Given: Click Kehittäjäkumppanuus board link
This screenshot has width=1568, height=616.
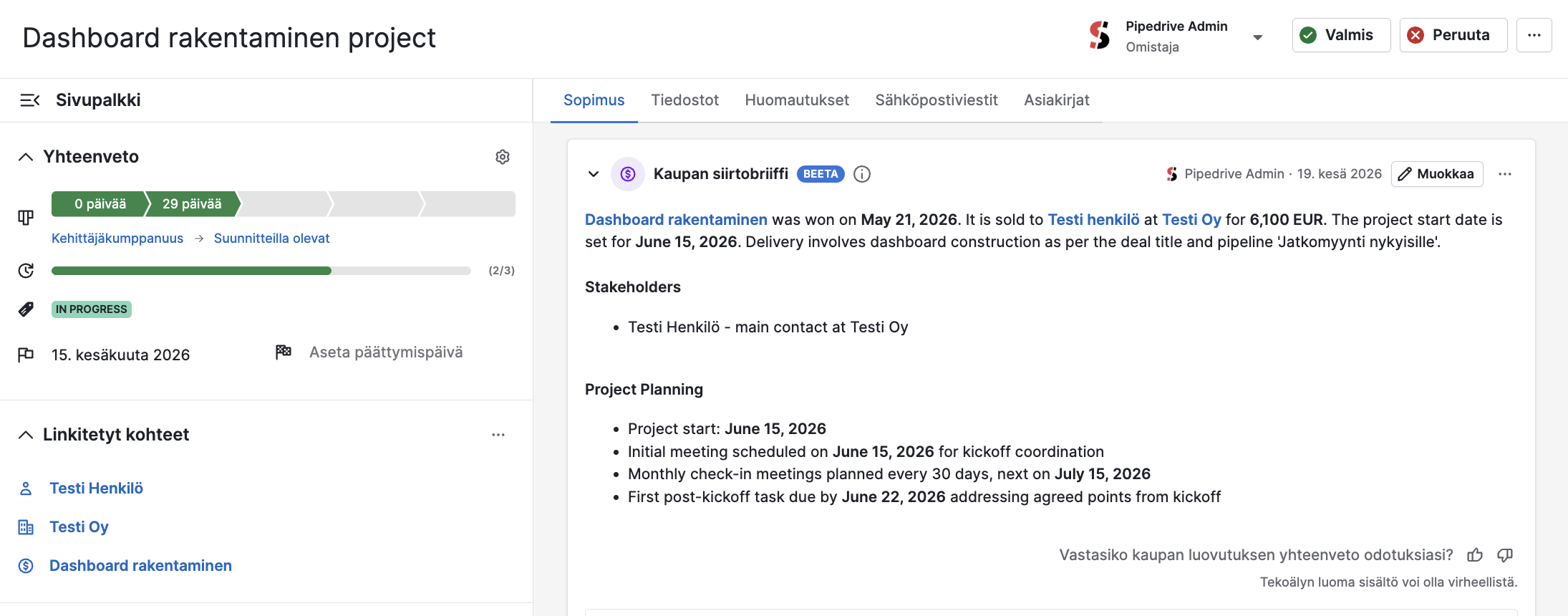Looking at the screenshot, I should pyautogui.click(x=117, y=239).
